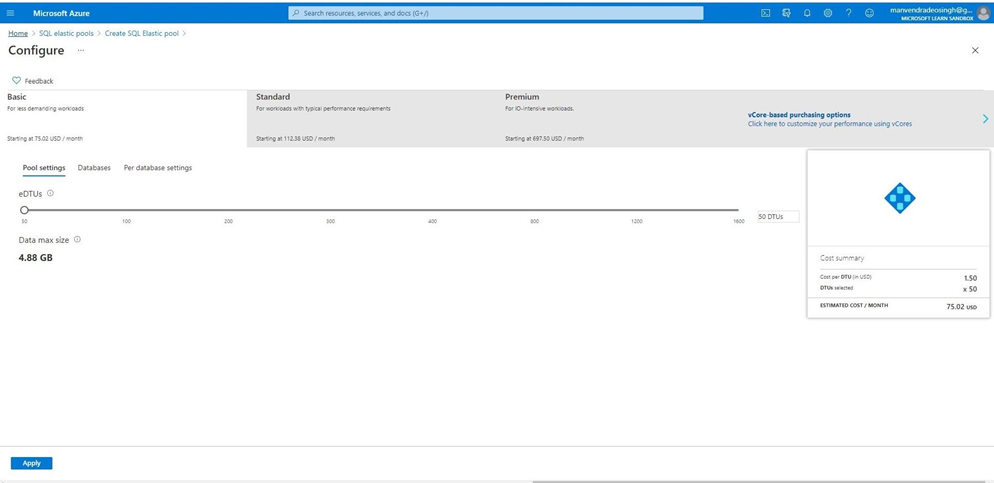Switch to Databases tab

(x=94, y=168)
